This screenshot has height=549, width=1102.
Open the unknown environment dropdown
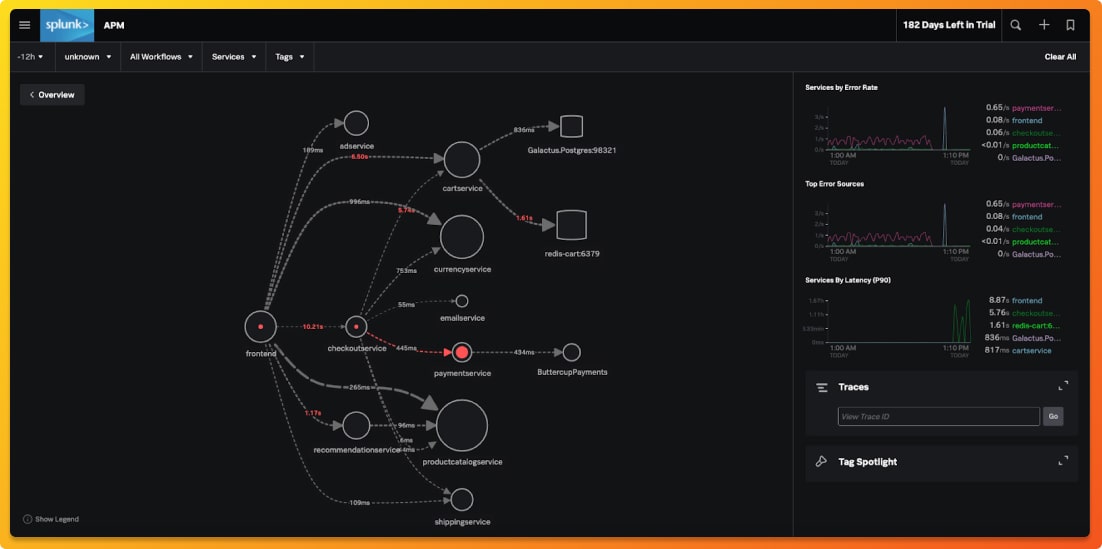tap(88, 57)
